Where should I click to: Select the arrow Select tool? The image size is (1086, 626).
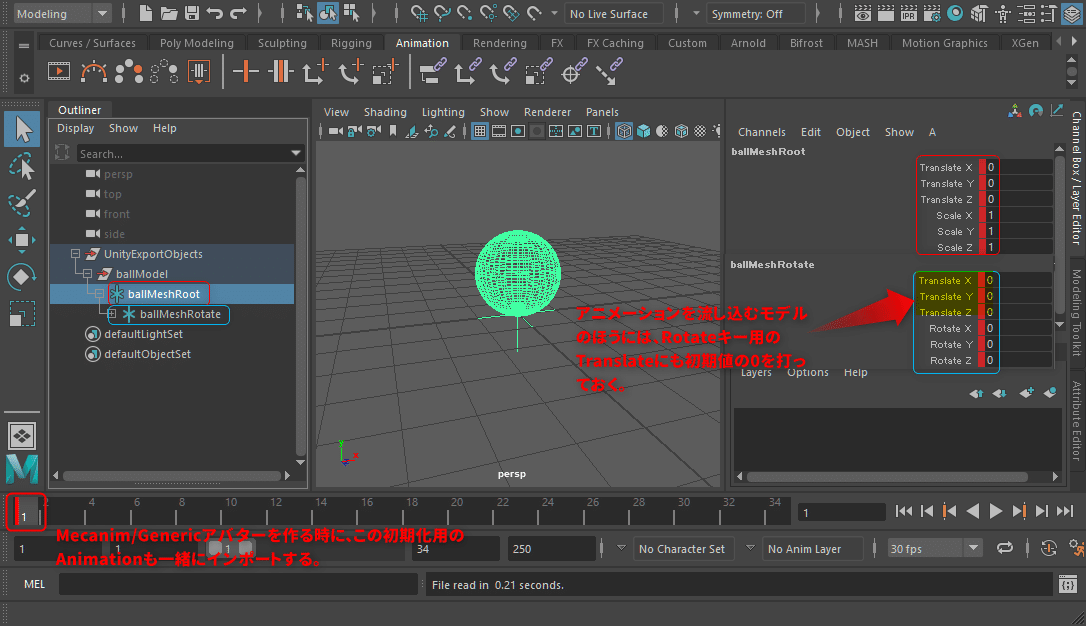pyautogui.click(x=22, y=129)
